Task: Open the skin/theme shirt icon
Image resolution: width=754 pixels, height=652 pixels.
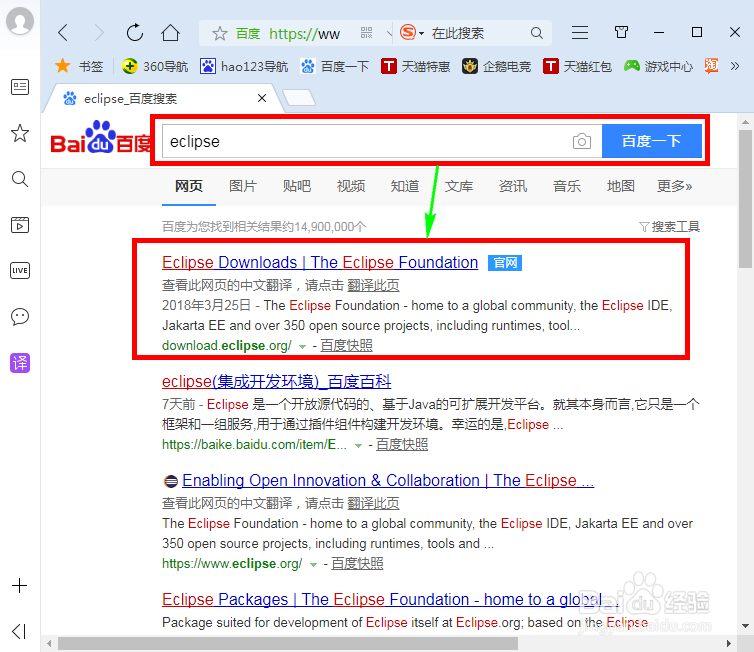Action: click(x=621, y=32)
